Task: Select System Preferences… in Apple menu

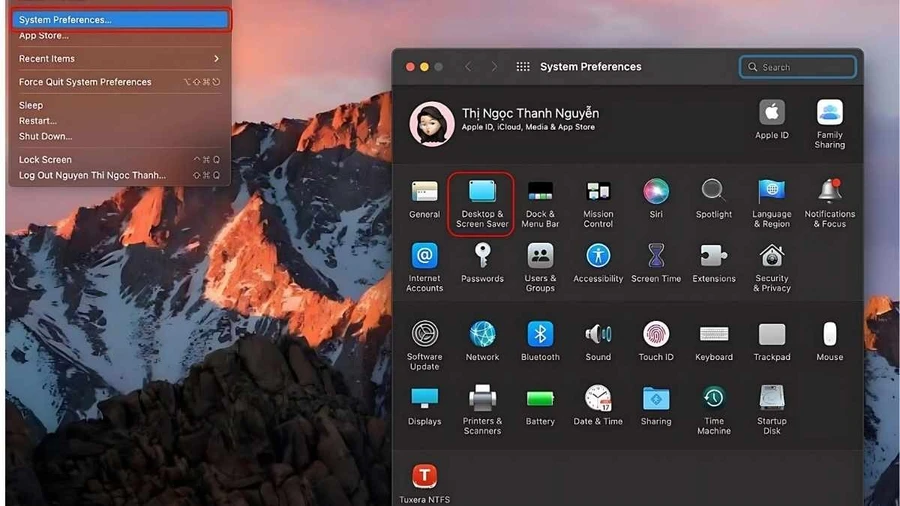Action: 120,20
